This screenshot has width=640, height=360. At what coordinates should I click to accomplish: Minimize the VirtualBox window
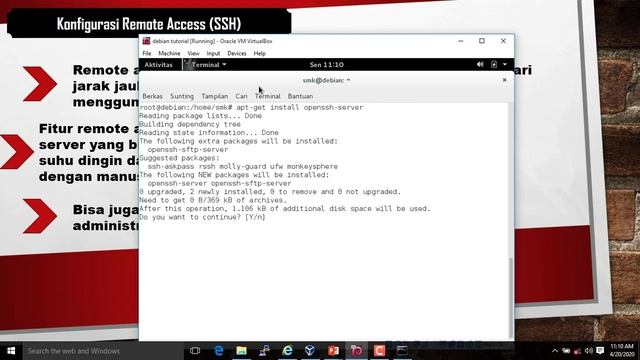click(460, 41)
